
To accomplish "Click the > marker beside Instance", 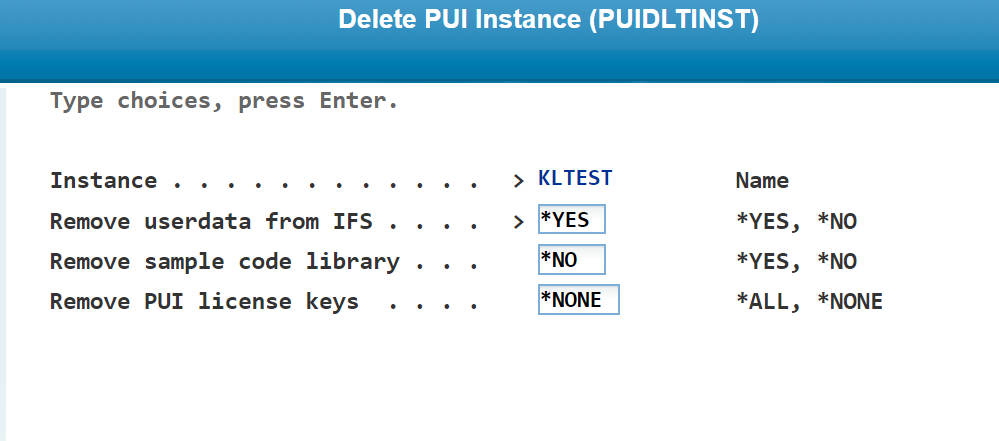I will point(519,181).
